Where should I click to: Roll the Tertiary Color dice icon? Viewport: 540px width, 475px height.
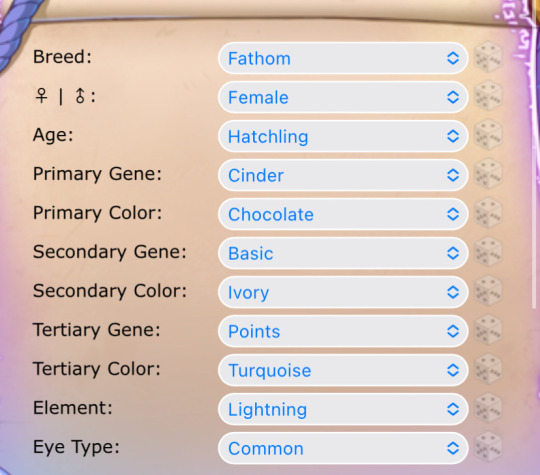tap(488, 369)
